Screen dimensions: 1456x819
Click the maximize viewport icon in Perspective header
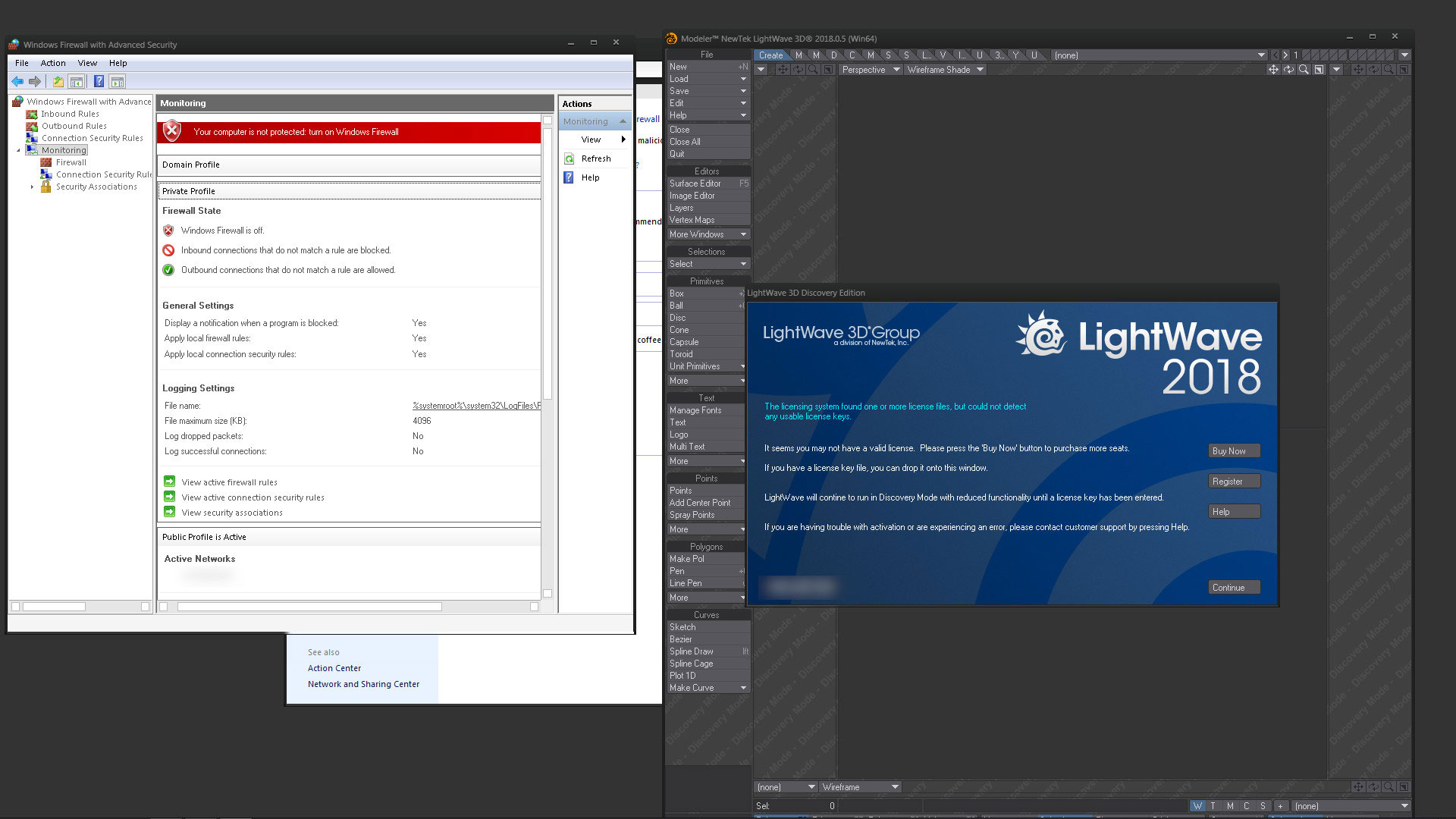[x=1319, y=70]
